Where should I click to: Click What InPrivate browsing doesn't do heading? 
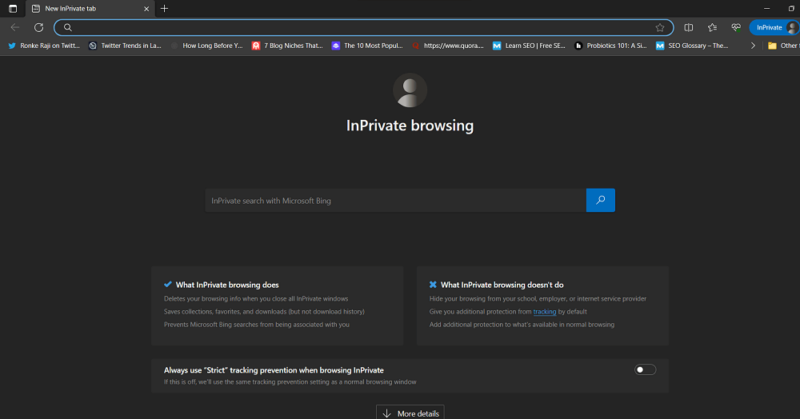pos(502,285)
